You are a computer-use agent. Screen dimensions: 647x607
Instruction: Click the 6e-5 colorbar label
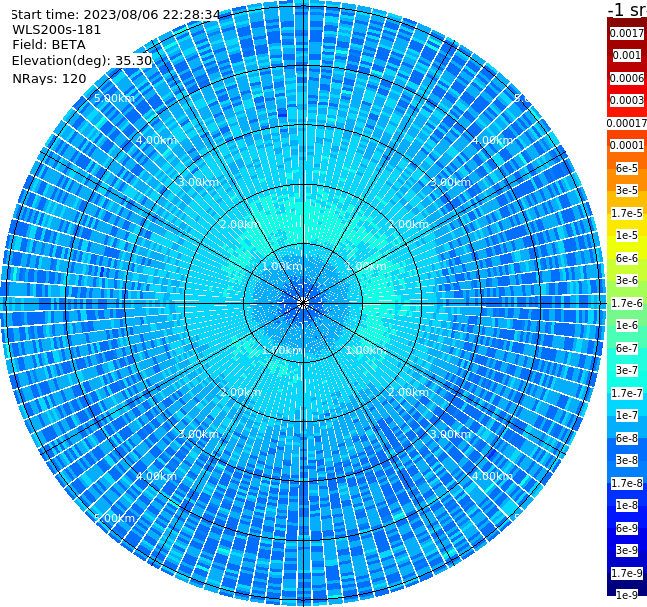[627, 168]
